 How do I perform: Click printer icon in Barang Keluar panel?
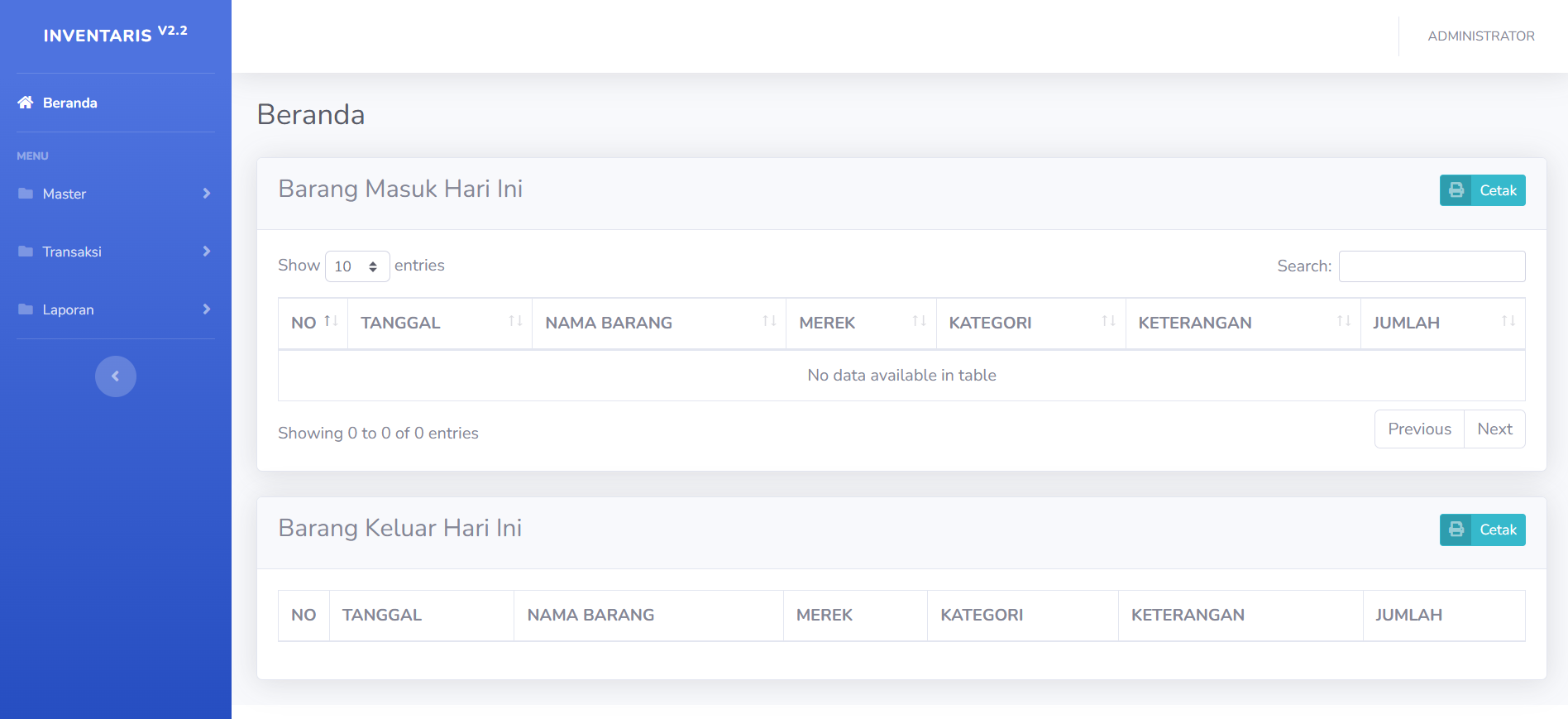1456,530
